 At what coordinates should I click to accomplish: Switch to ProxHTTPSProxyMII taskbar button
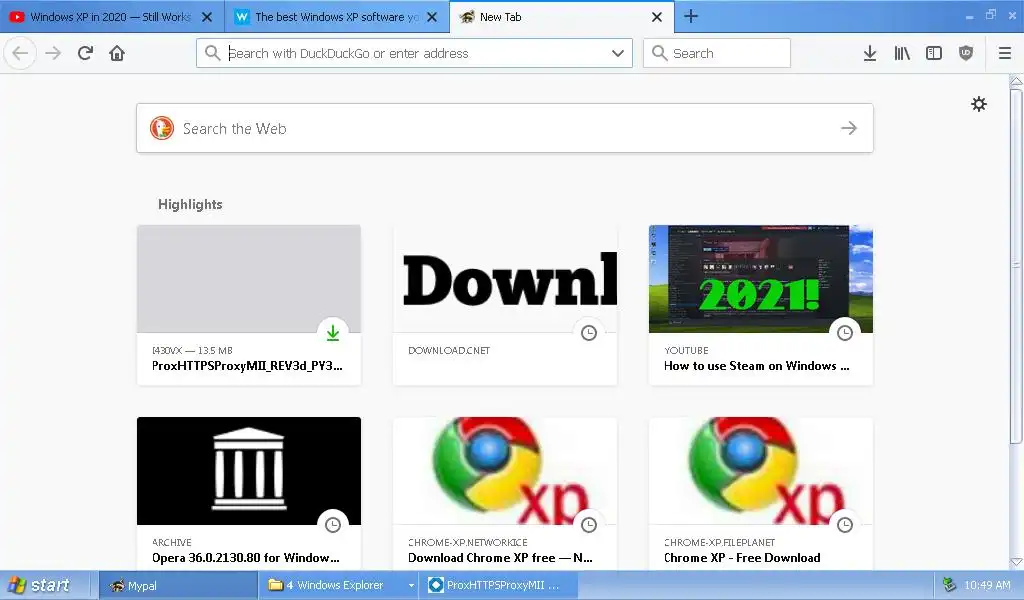tap(500, 585)
